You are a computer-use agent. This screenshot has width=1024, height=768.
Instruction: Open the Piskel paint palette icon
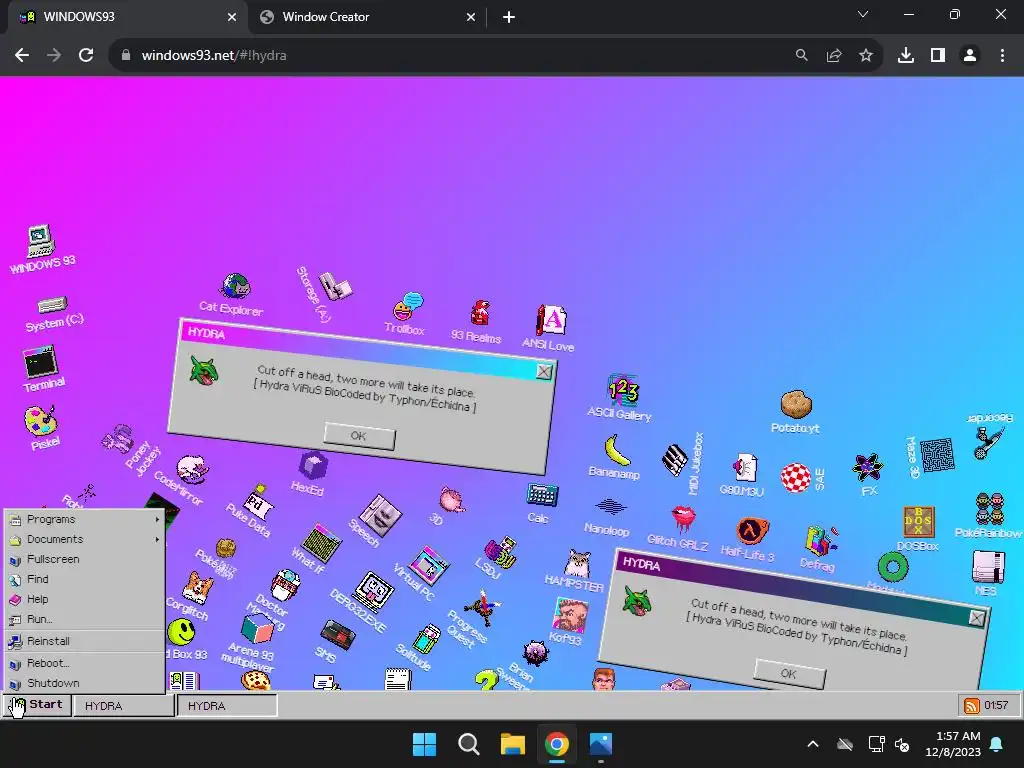40,421
